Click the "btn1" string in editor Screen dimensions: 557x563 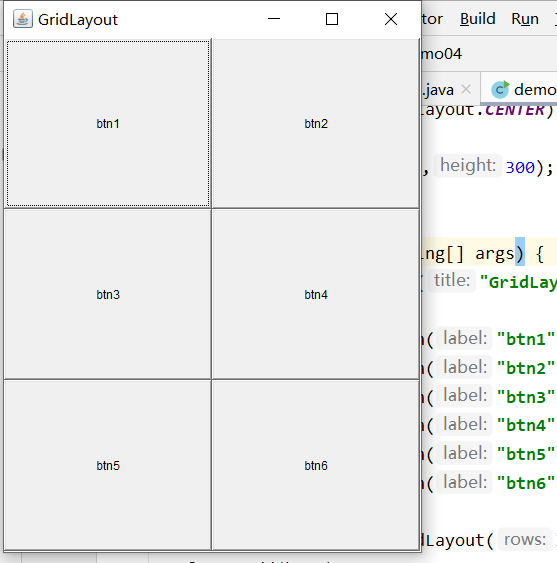525,339
